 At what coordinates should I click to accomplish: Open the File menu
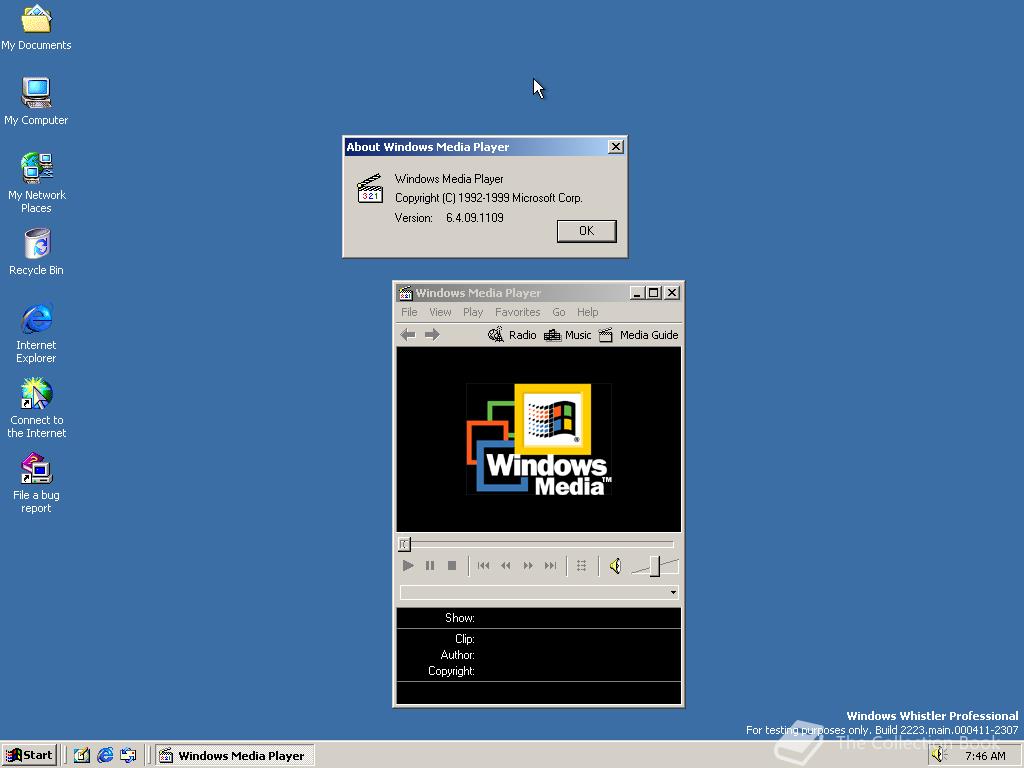(409, 312)
